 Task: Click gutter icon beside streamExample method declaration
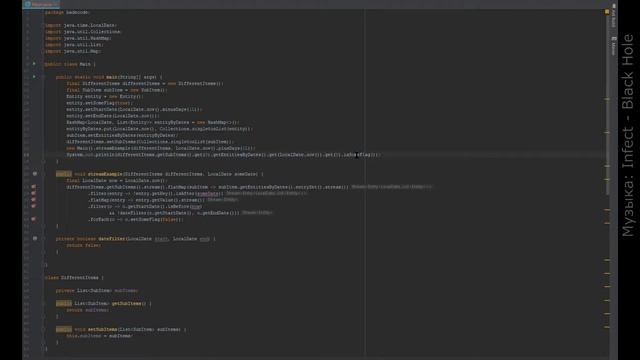click(35, 174)
